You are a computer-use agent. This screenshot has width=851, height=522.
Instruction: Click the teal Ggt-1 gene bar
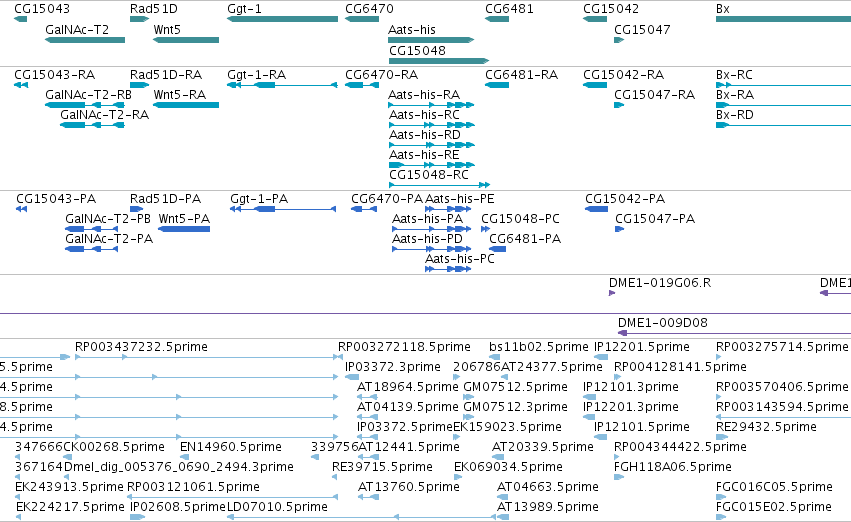coord(282,19)
